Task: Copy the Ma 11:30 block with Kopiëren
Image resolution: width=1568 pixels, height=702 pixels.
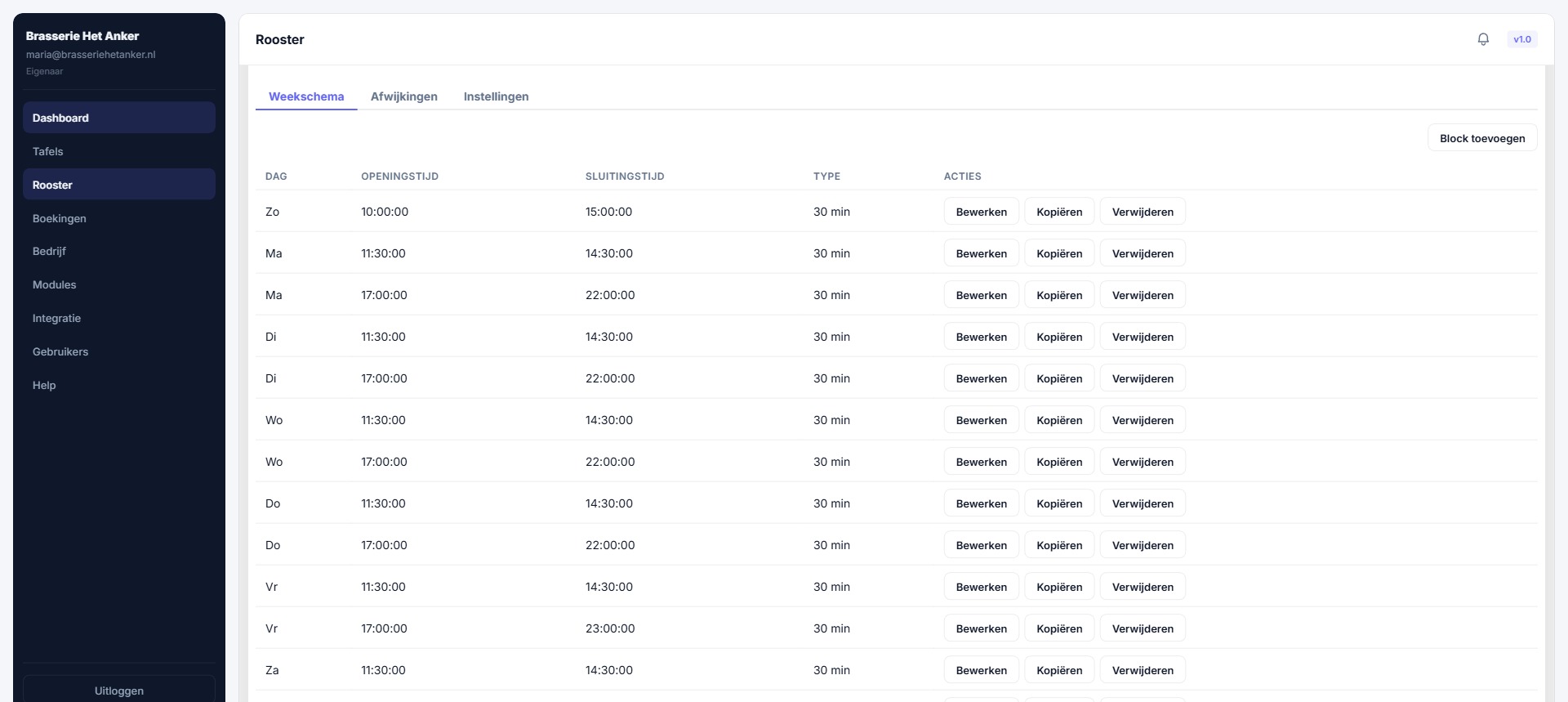Action: (1058, 253)
